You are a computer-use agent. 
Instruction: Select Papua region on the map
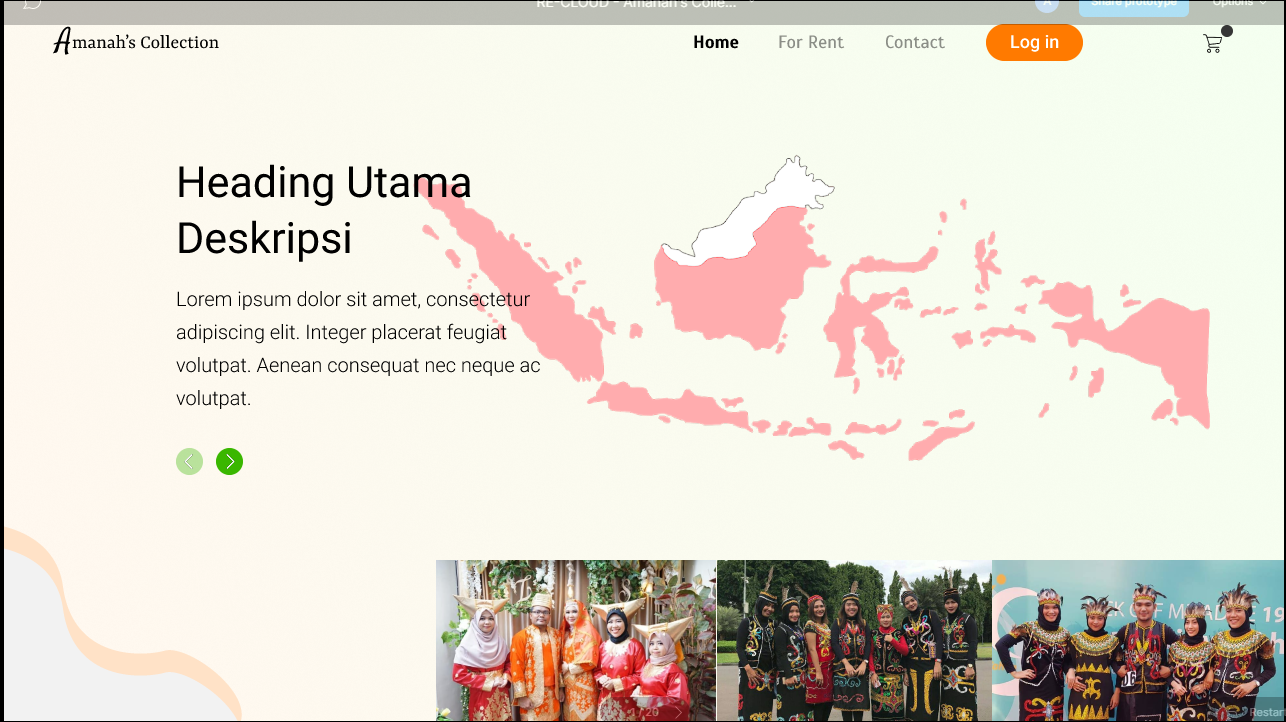(1150, 350)
